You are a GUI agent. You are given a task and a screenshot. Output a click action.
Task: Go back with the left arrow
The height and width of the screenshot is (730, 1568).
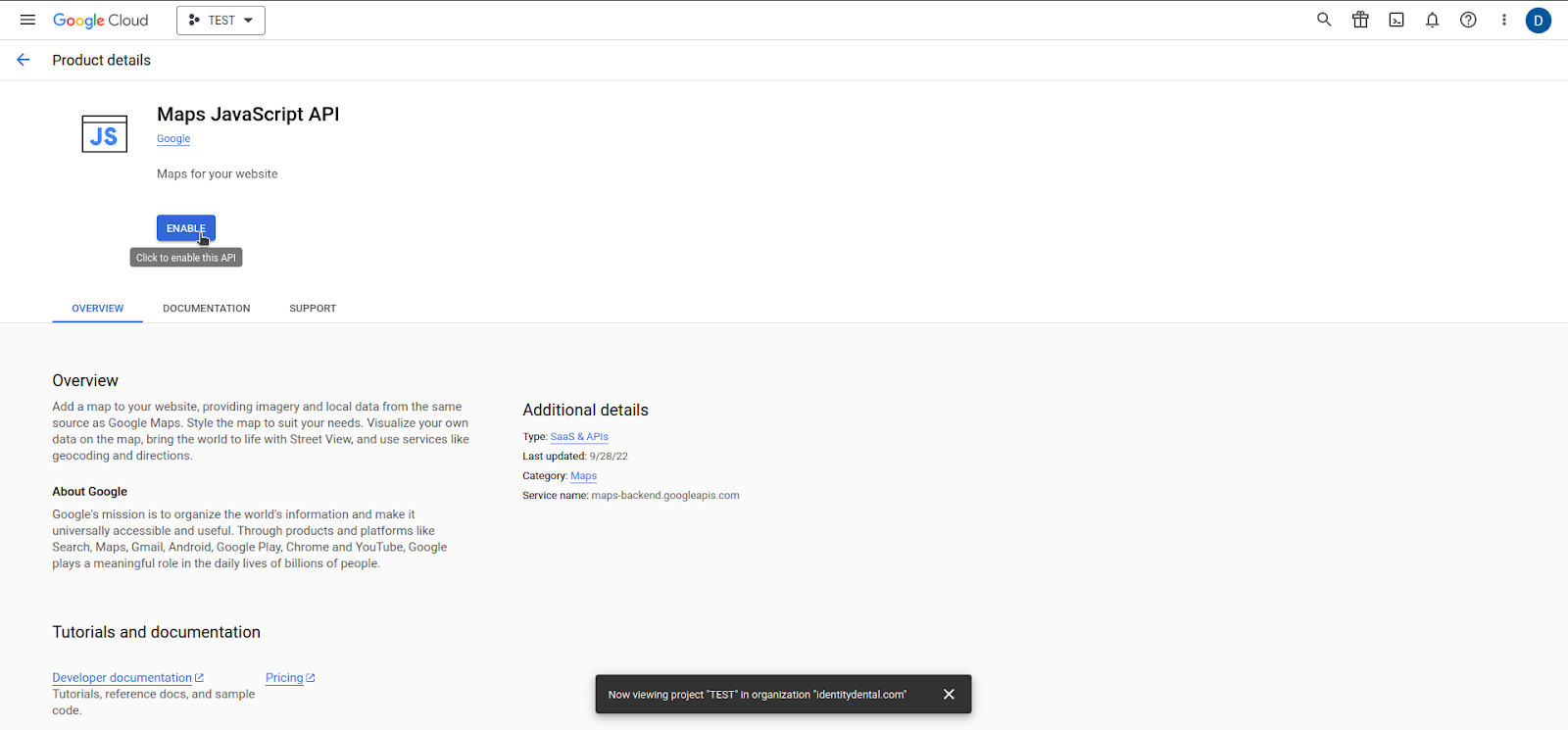coord(24,60)
